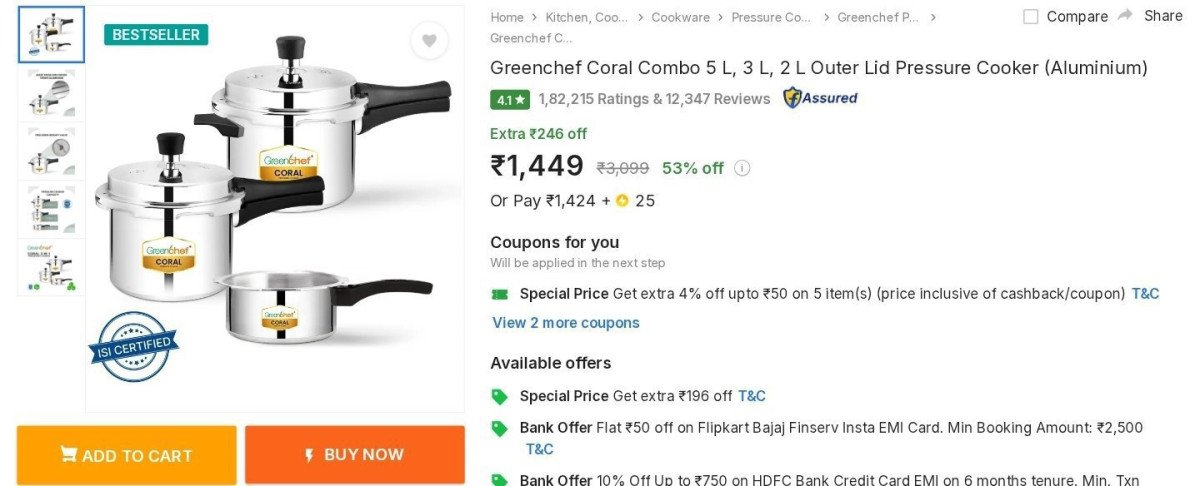Open T&C link for Bajaj Finserv offer
The width and height of the screenshot is (1200, 486).
click(x=540, y=449)
